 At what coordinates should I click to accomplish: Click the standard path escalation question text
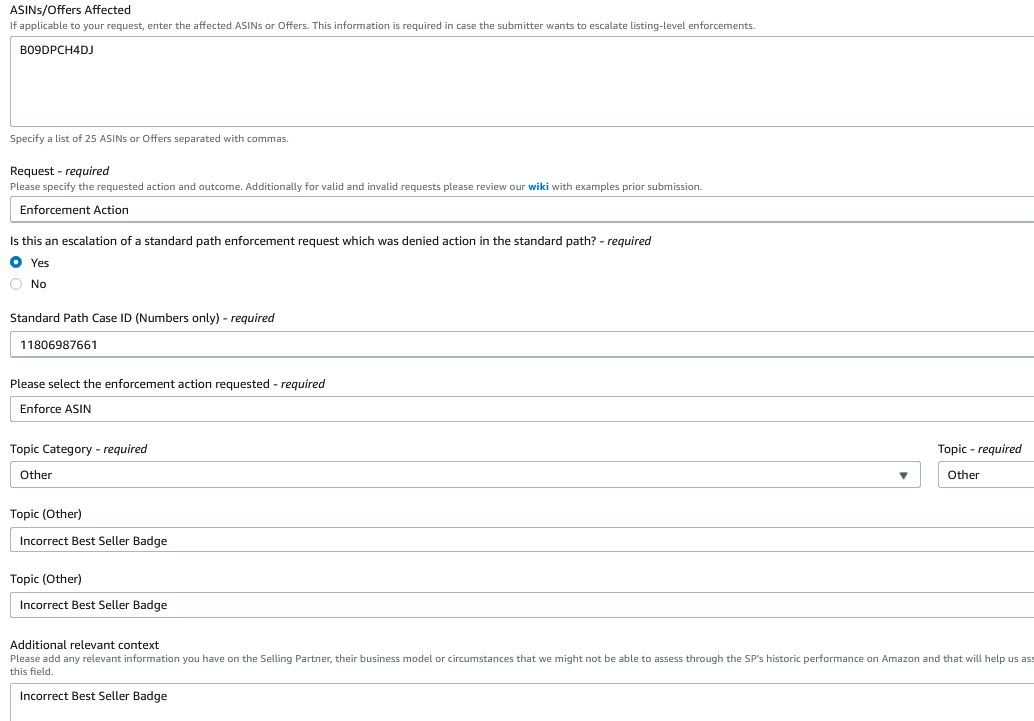pos(330,241)
